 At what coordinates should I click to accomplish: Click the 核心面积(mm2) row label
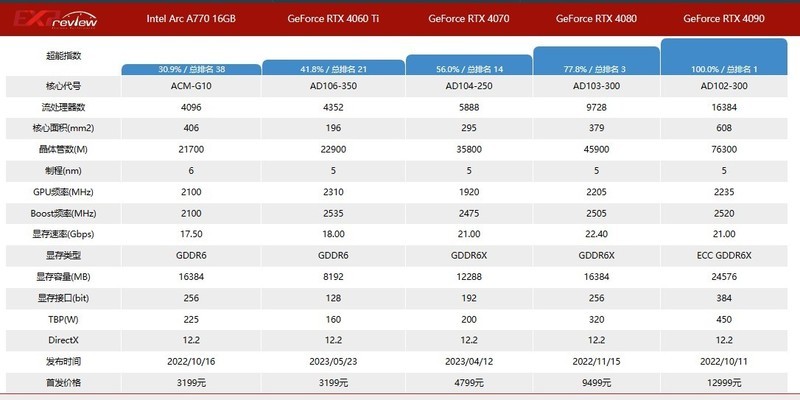(x=63, y=129)
